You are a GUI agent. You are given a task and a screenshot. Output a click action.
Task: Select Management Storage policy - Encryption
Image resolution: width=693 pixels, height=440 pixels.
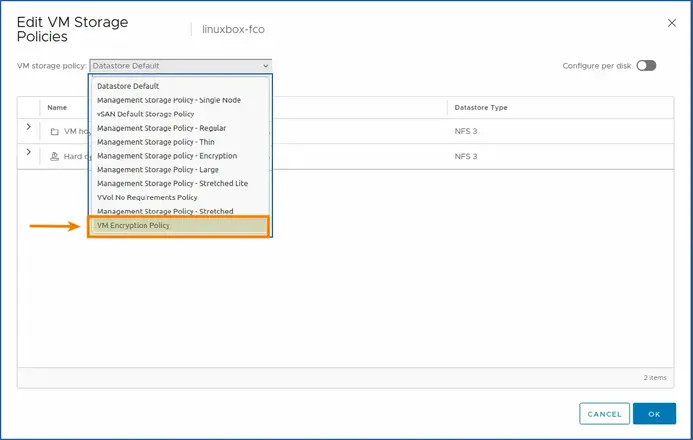167,156
